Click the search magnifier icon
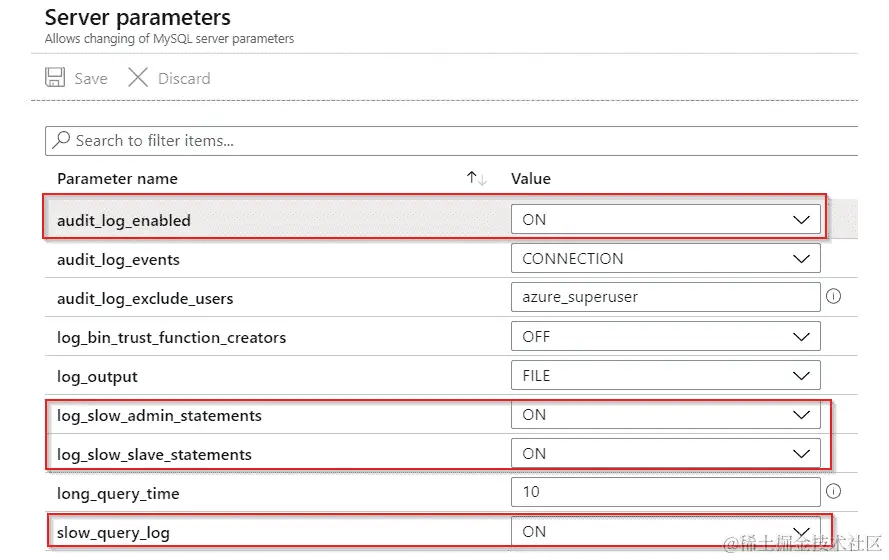The height and width of the screenshot is (560, 889). tap(61, 140)
